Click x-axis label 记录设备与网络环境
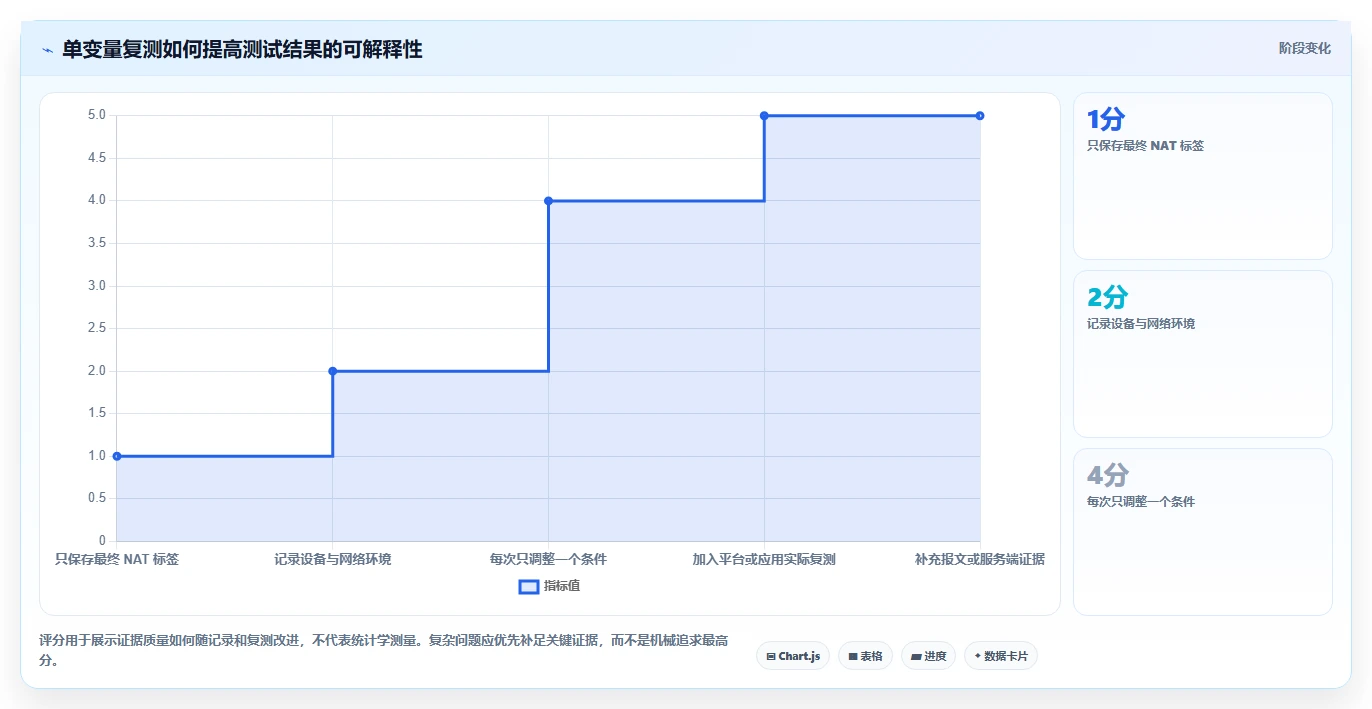Screen dimensions: 1372x709 pyautogui.click(x=333, y=559)
